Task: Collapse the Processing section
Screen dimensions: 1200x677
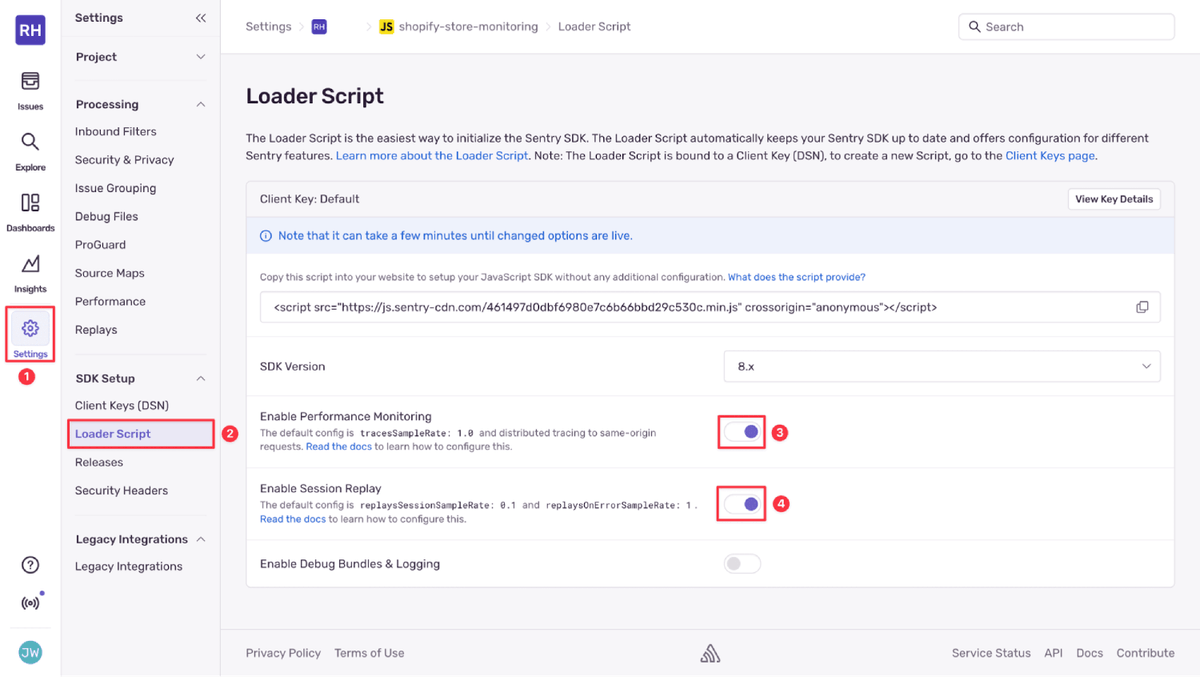Action: coord(199,104)
